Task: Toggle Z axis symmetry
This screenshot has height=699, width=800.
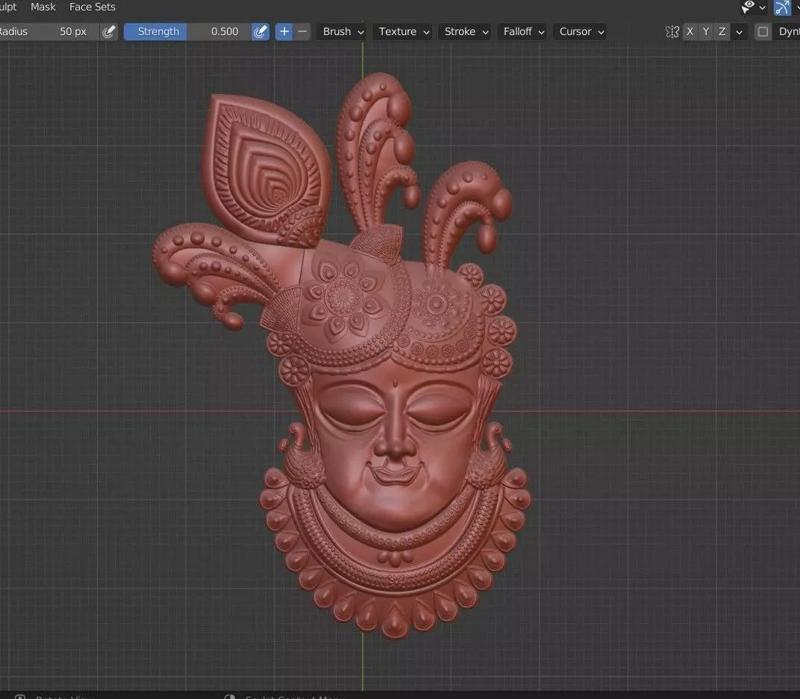Action: coord(722,32)
